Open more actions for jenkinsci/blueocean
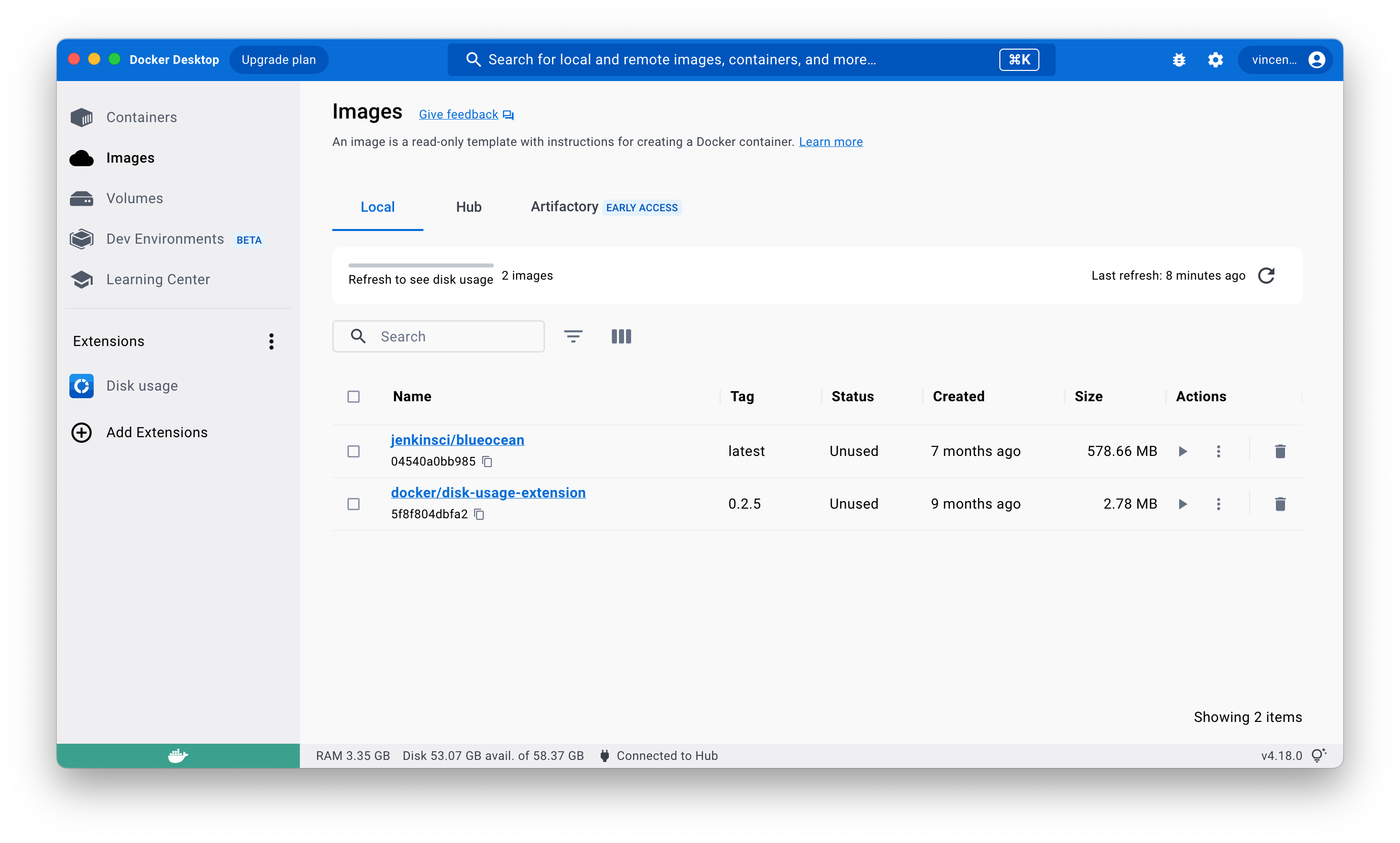Viewport: 1400px width, 843px height. 1218,451
